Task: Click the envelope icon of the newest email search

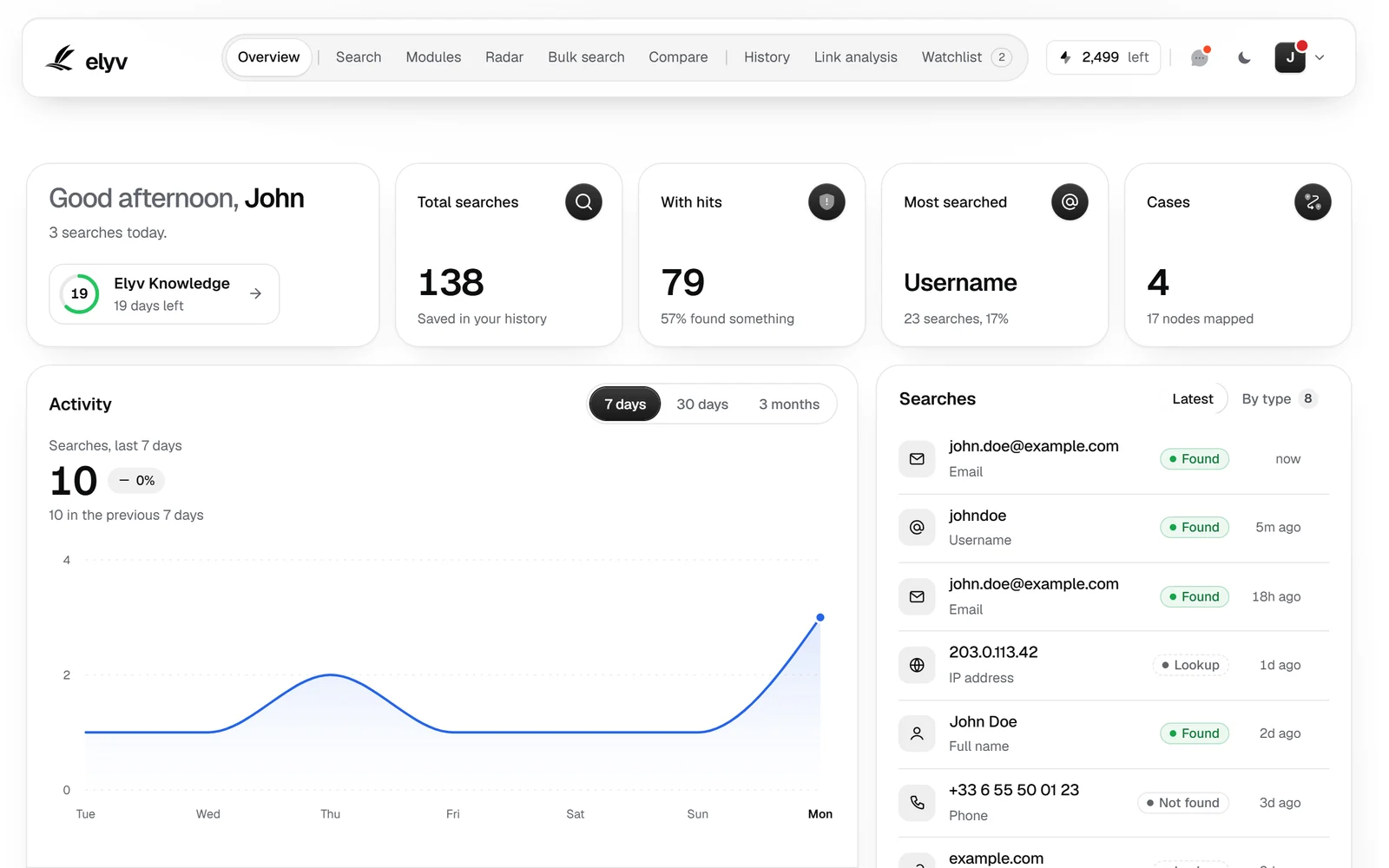Action: pos(917,458)
